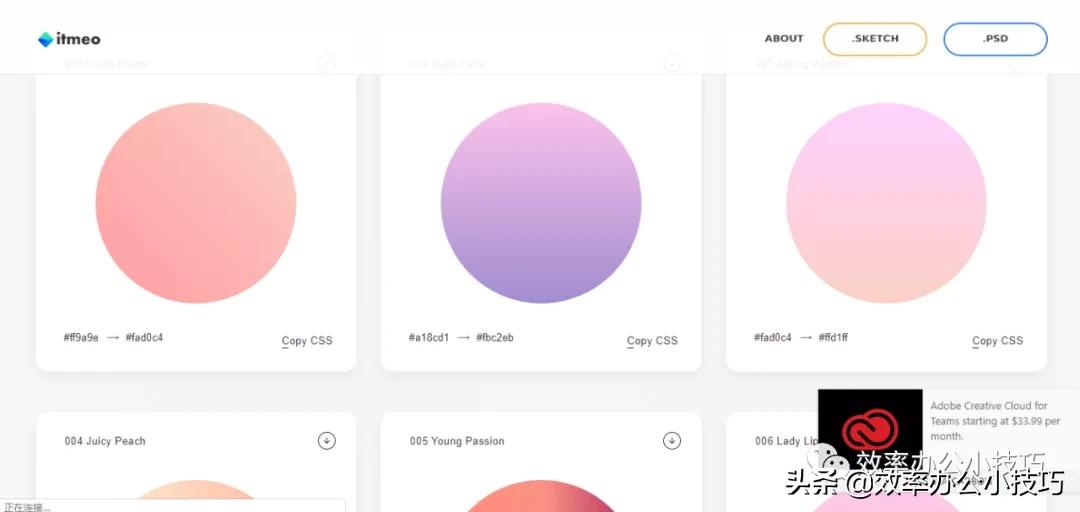Select the light pink gradient circle
Image resolution: width=1080 pixels, height=512 pixels.
pos(886,203)
